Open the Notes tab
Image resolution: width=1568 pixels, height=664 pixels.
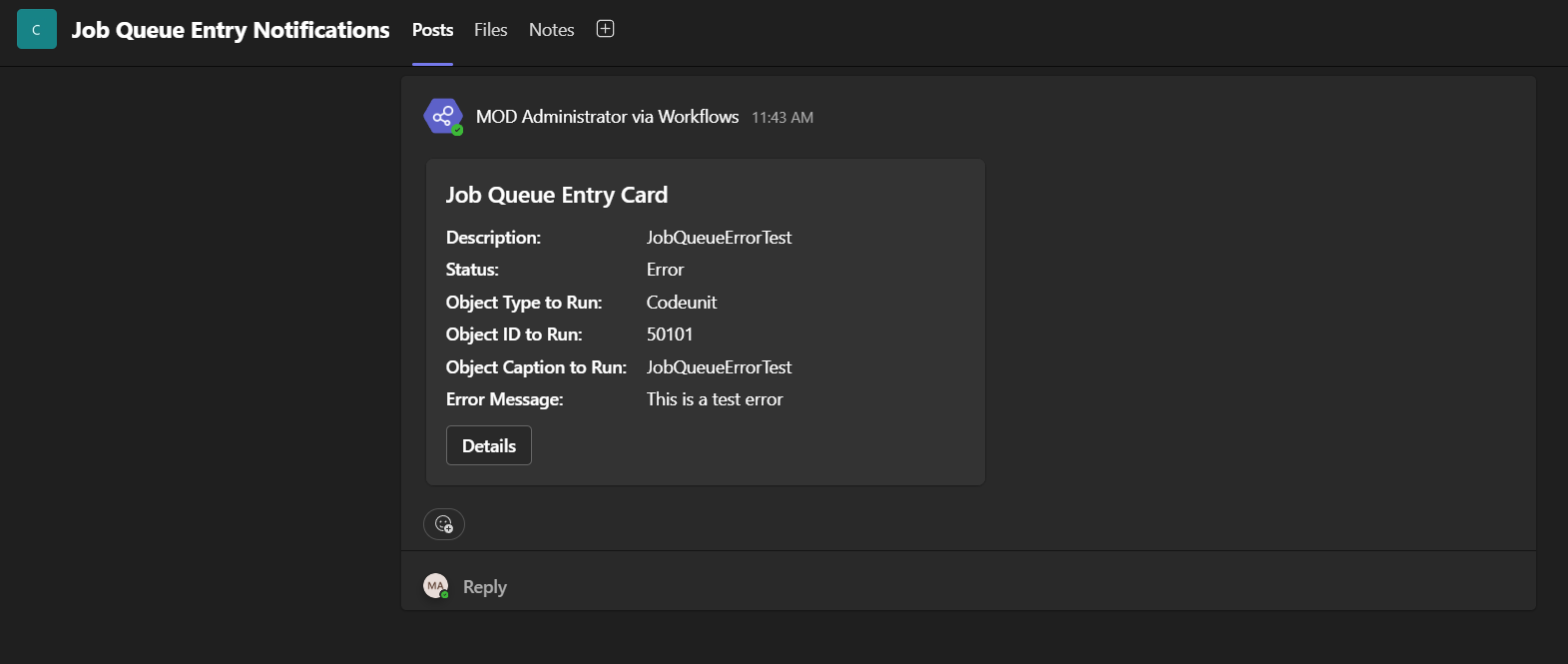551,30
